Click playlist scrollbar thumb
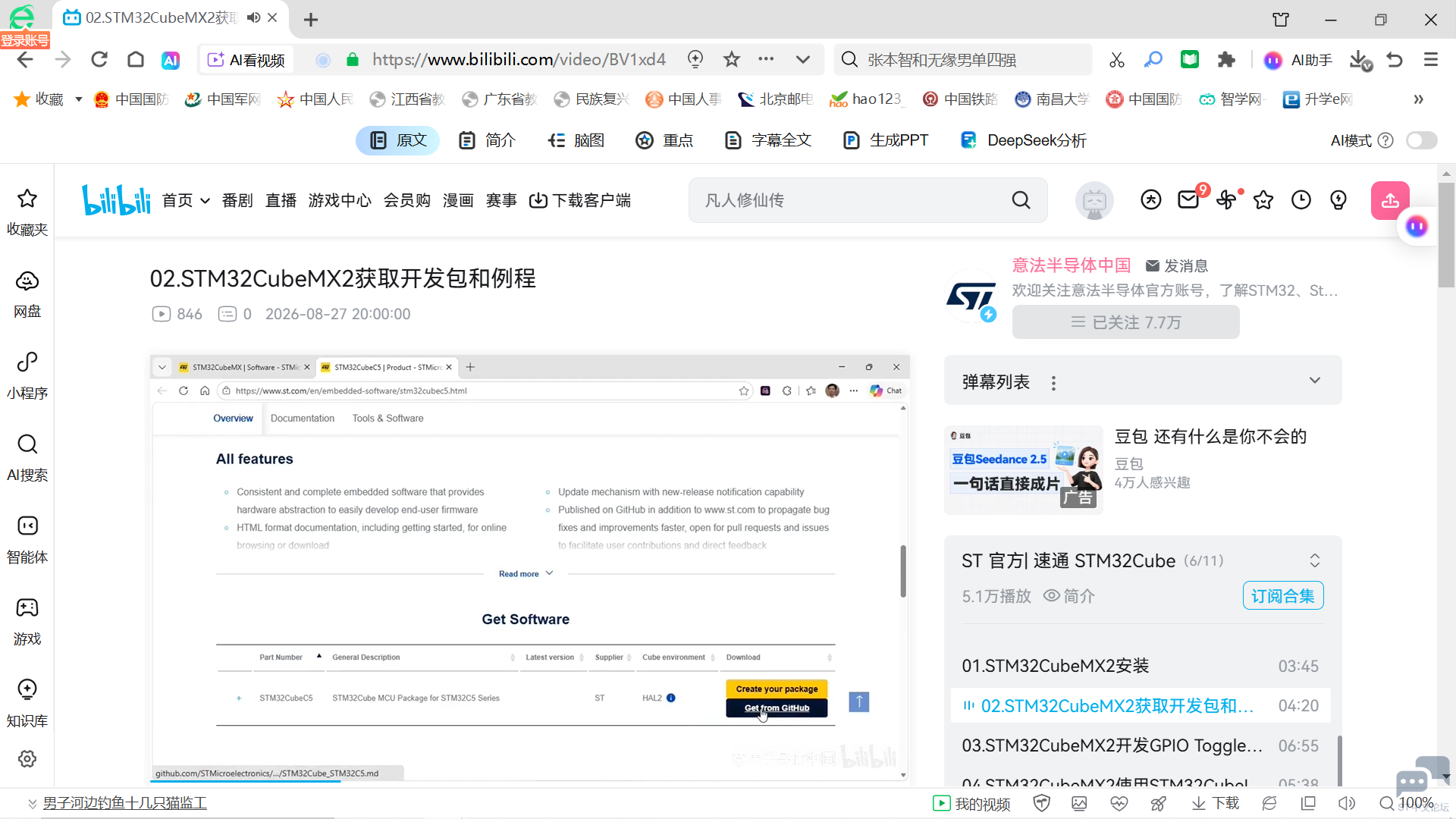This screenshot has width=1456, height=819. coord(1340,761)
